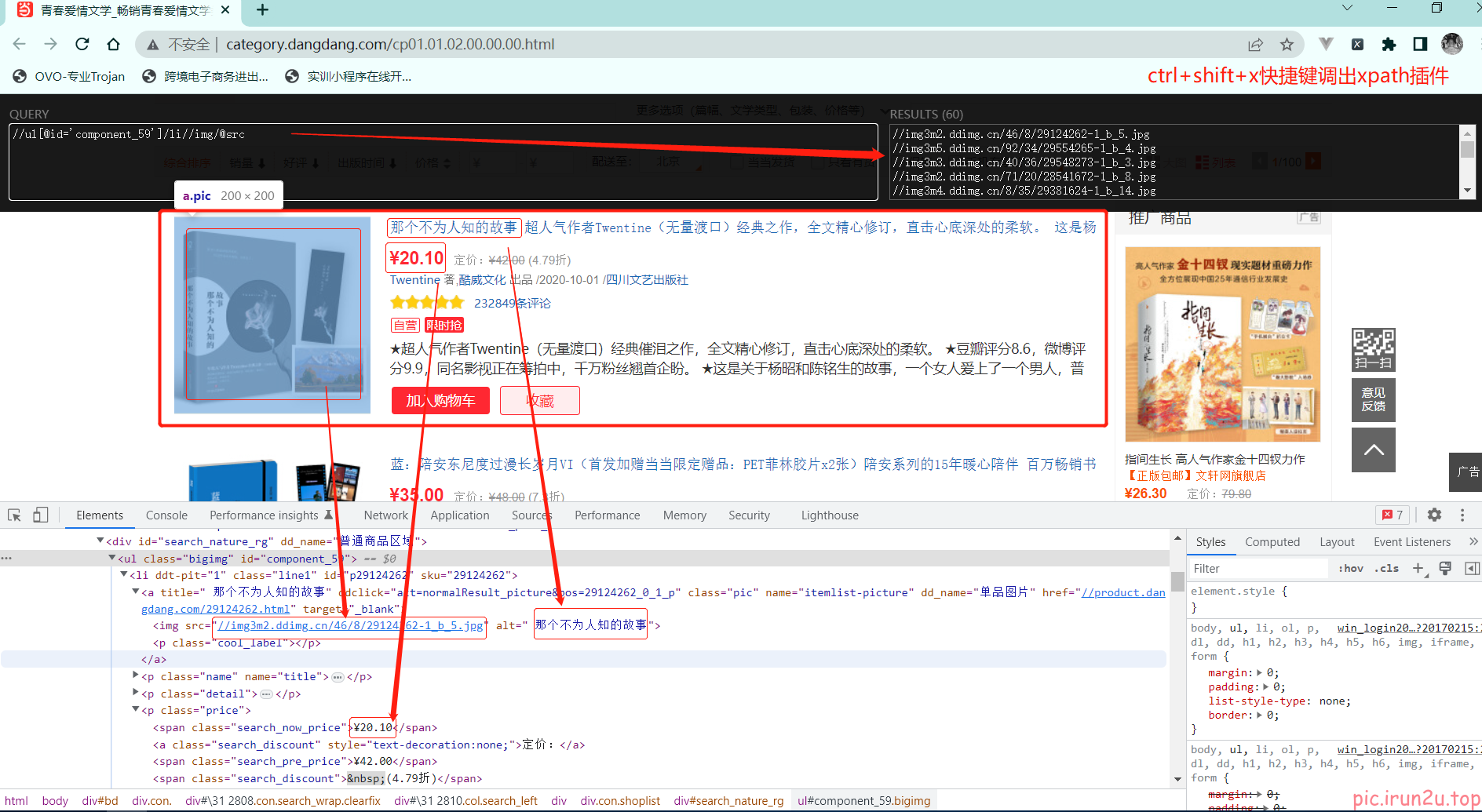Click the XPath QUERY input box
This screenshot has width=1482, height=812.
443,162
